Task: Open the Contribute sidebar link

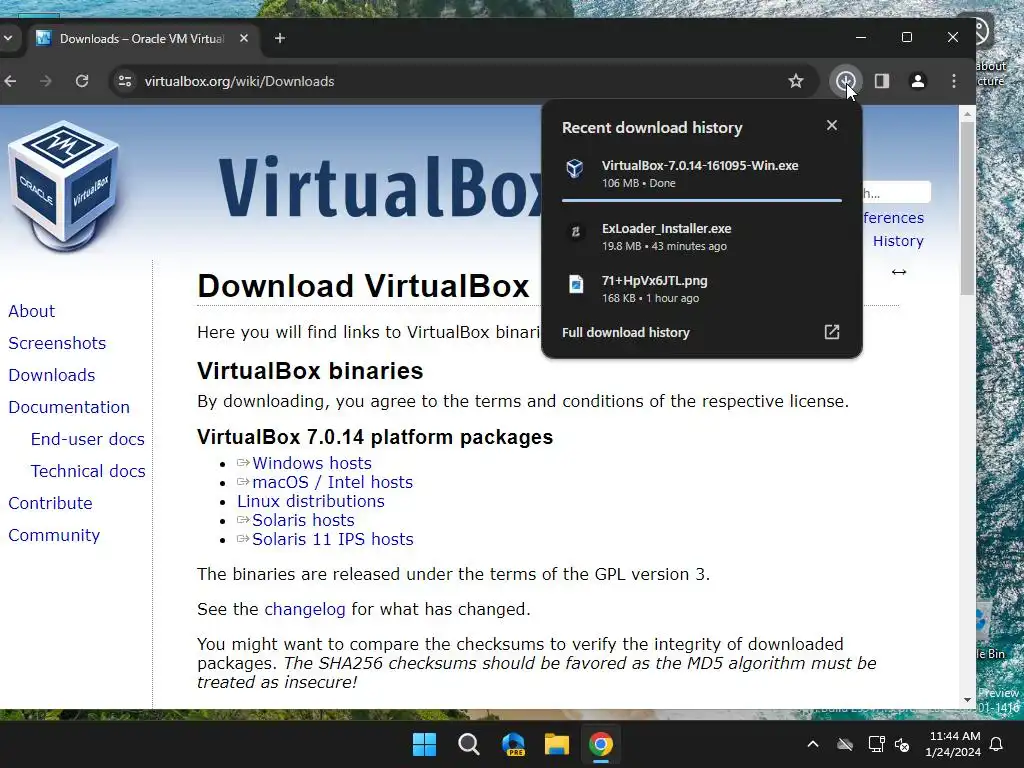Action: click(50, 503)
